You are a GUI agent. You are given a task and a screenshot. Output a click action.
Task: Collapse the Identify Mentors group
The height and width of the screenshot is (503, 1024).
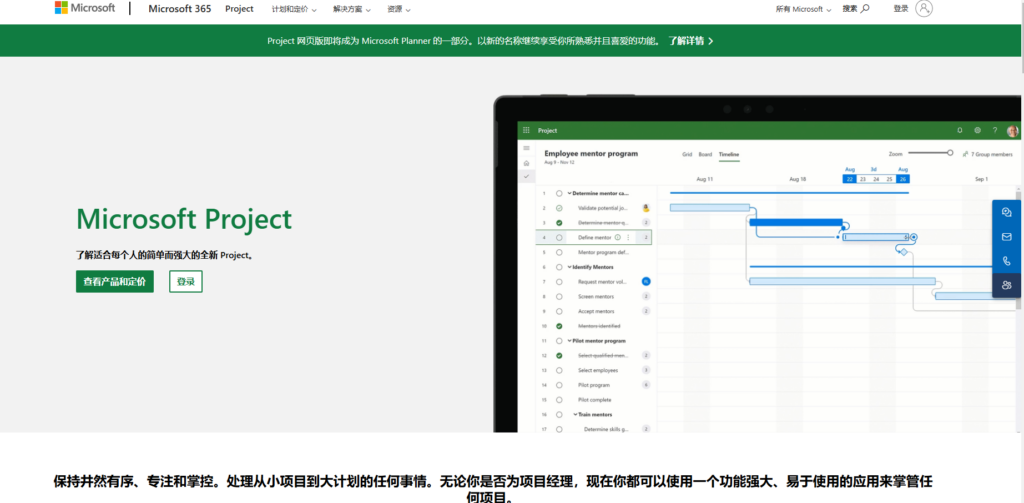[x=569, y=267]
